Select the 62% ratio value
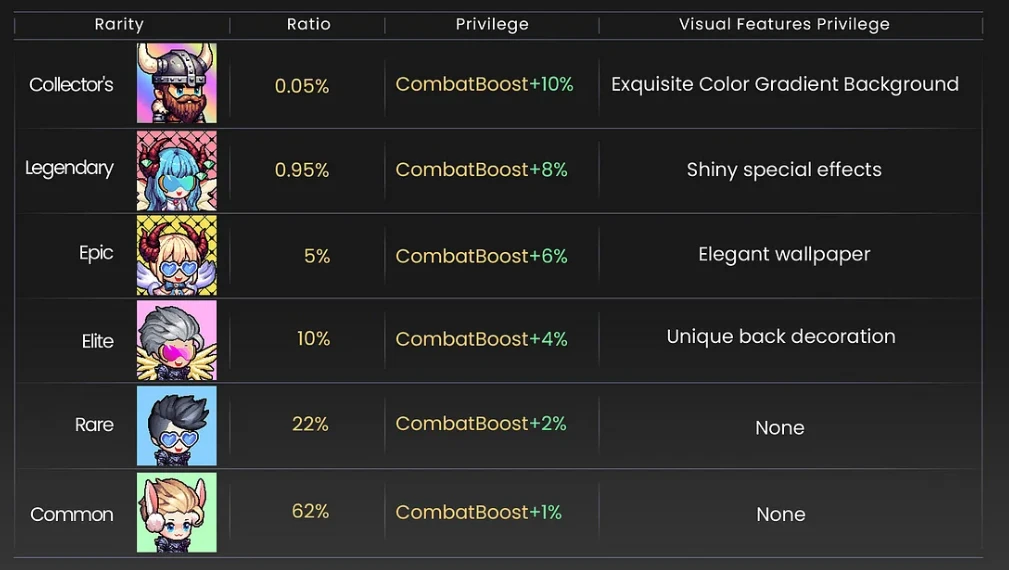Image resolution: width=1009 pixels, height=570 pixels. pos(310,511)
